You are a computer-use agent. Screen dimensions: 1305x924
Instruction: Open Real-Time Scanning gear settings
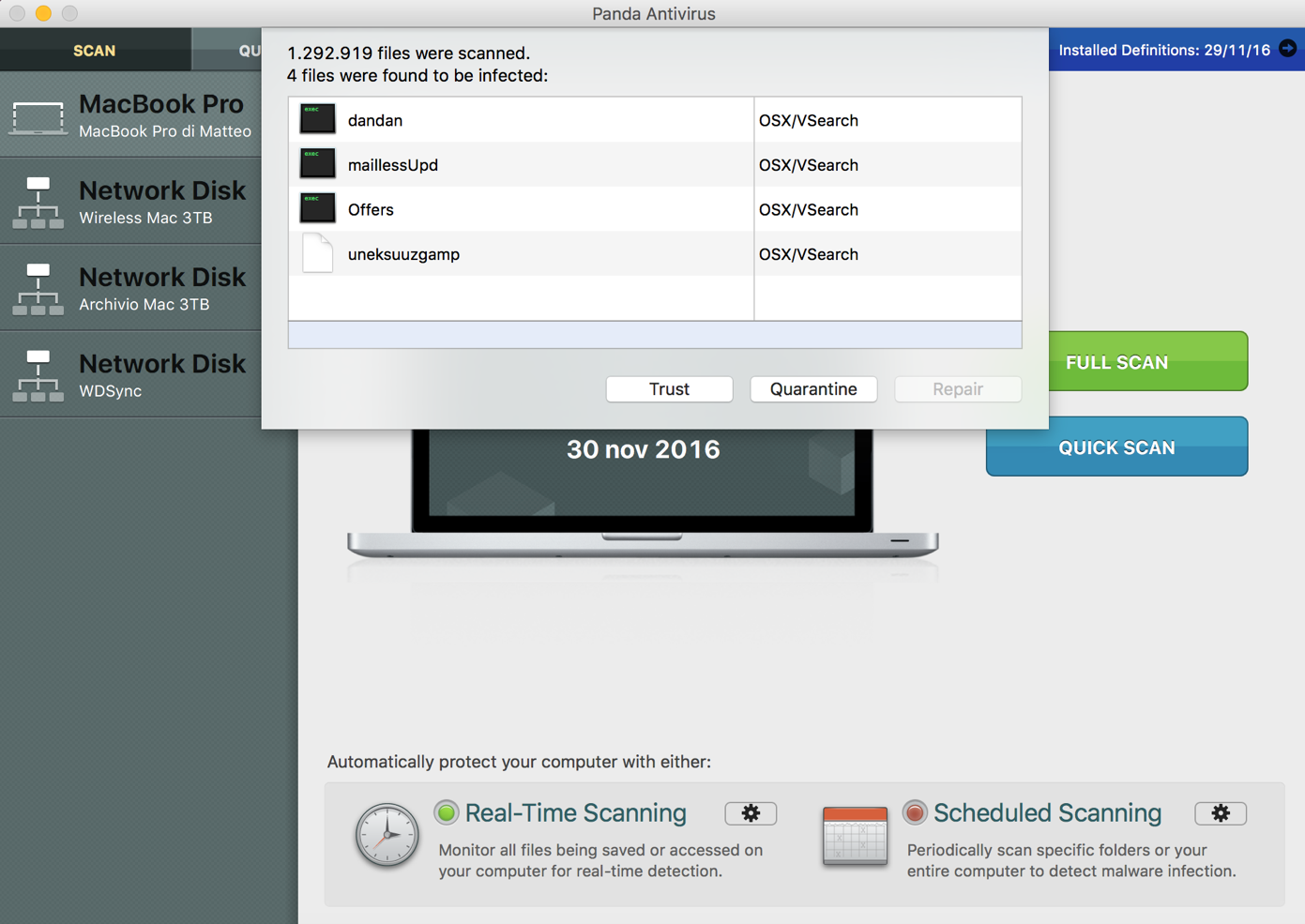(751, 813)
